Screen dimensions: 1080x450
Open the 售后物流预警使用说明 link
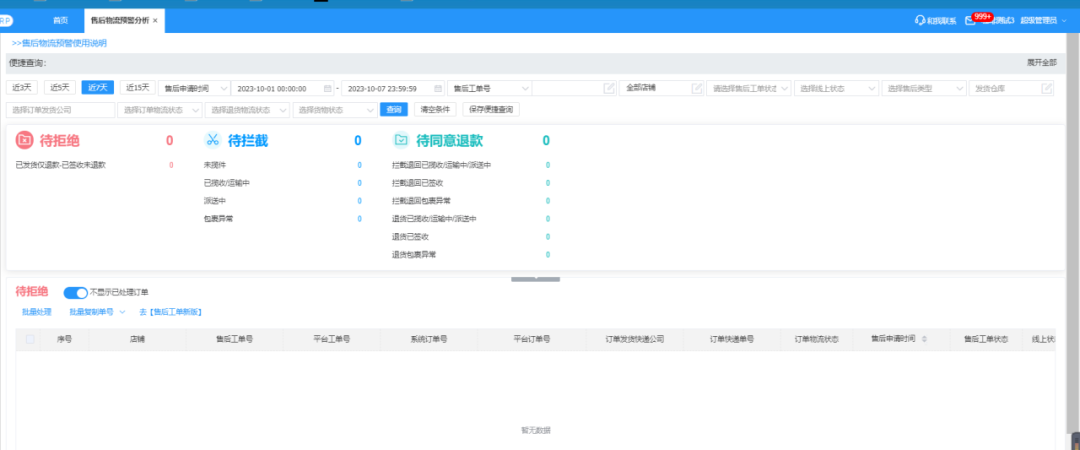tap(59, 43)
